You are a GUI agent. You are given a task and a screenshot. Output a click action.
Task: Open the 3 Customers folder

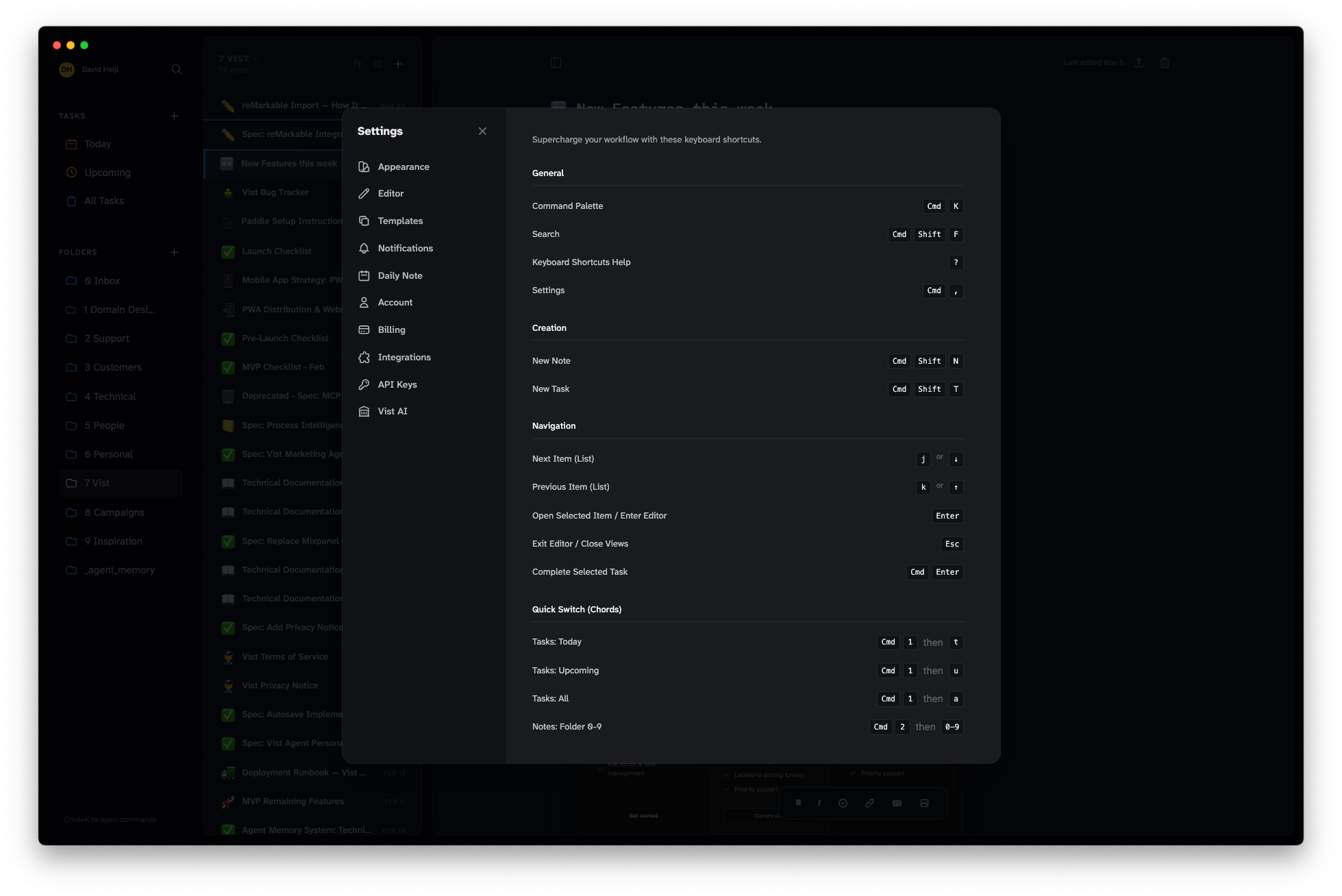113,368
